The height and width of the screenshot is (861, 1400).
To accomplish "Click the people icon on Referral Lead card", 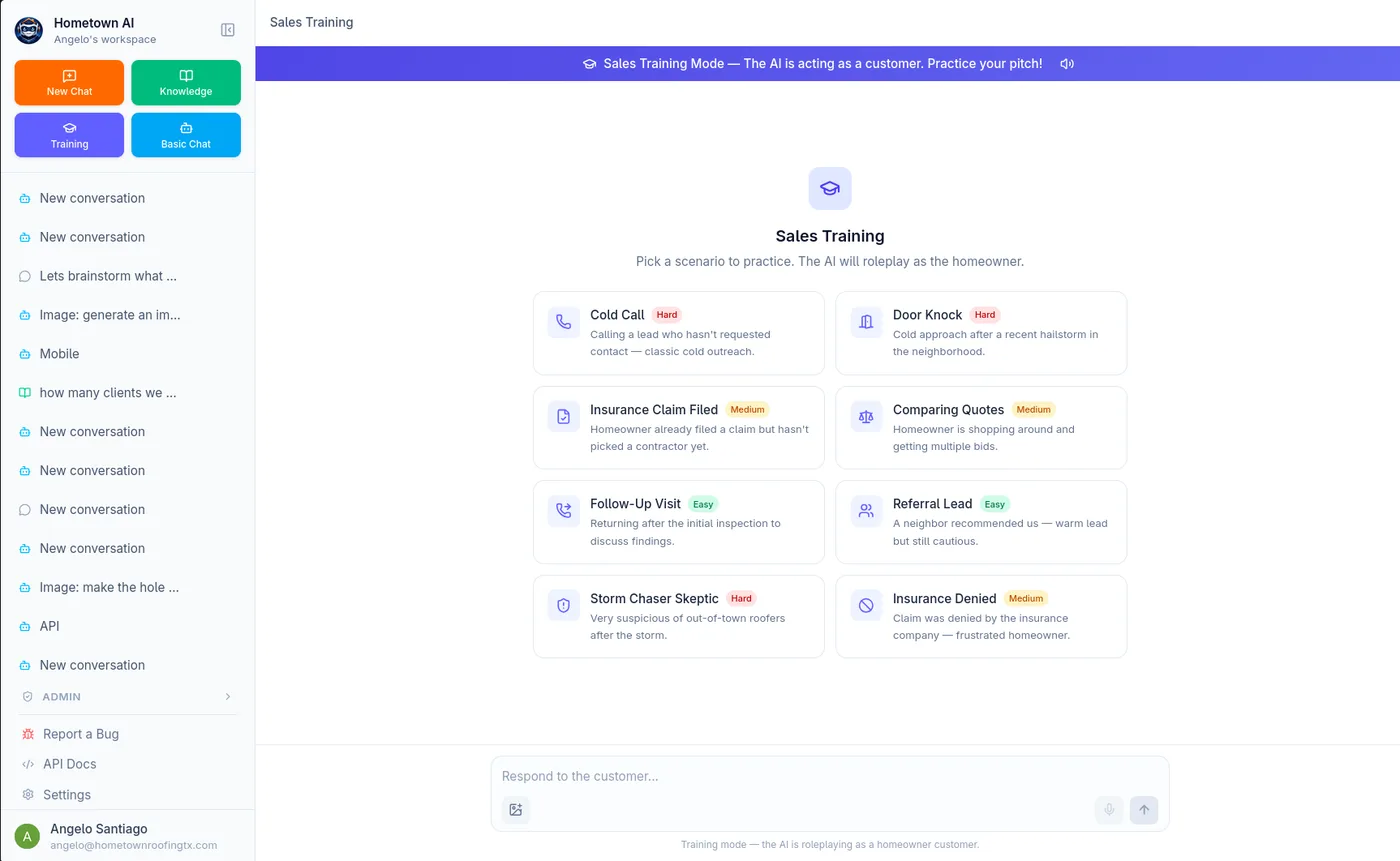I will [866, 511].
